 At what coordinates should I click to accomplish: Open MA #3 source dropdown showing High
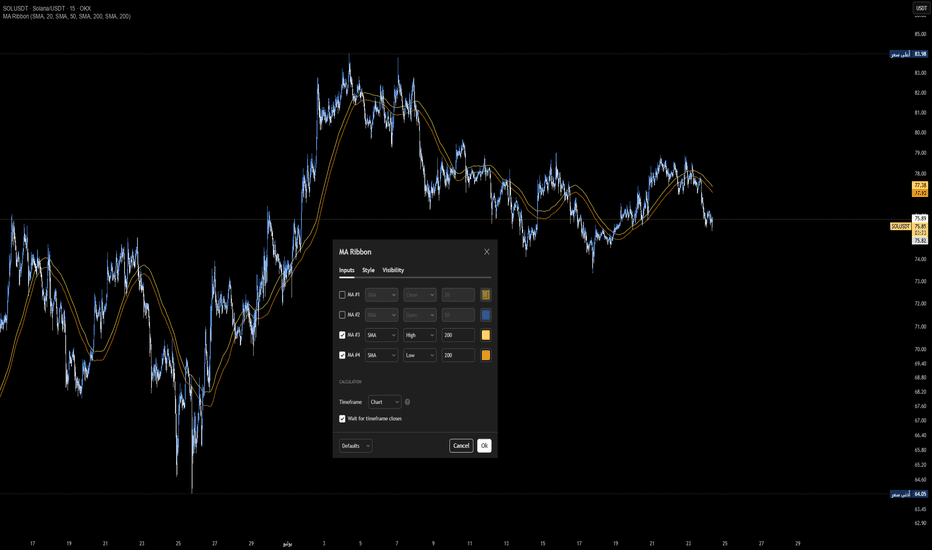coord(420,335)
